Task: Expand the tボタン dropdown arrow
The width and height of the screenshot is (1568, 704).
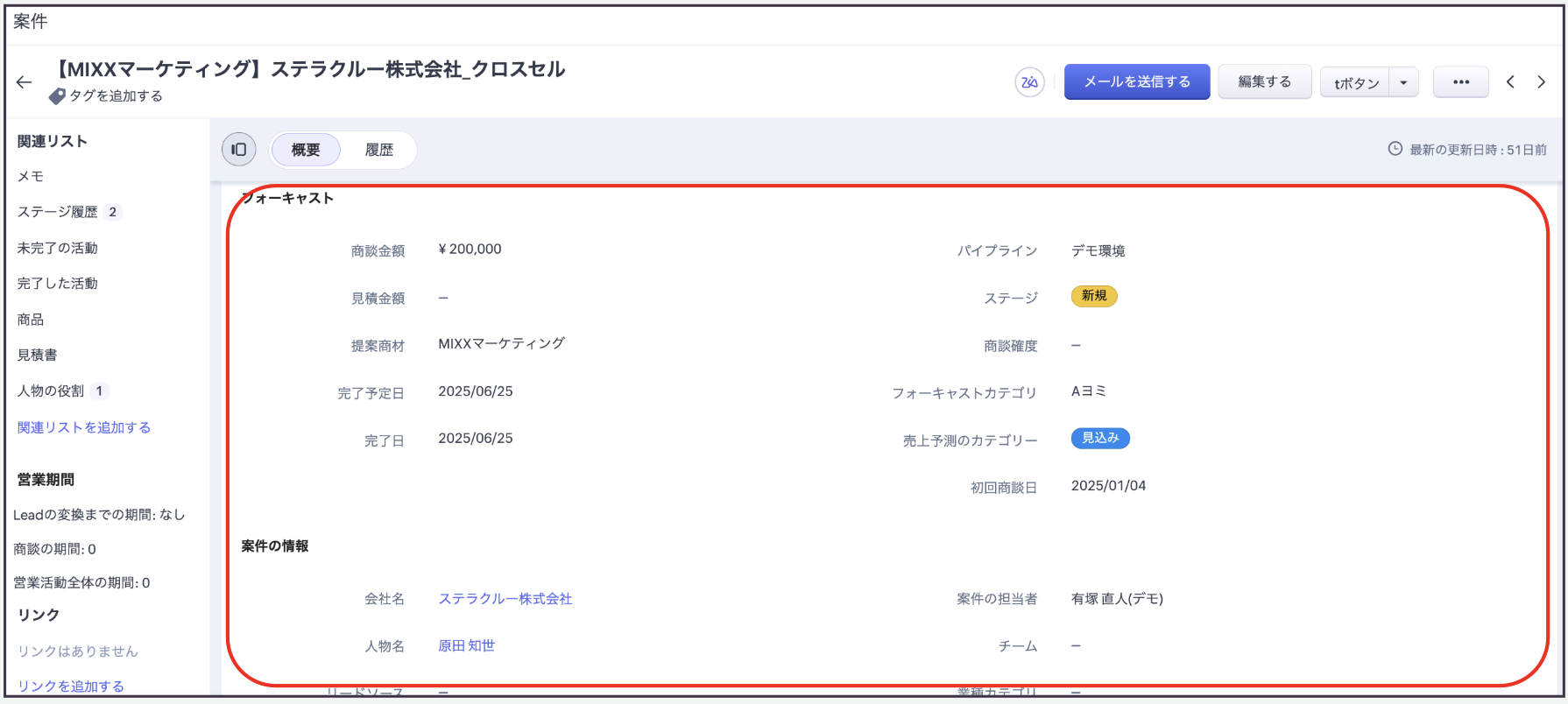Action: click(1403, 83)
